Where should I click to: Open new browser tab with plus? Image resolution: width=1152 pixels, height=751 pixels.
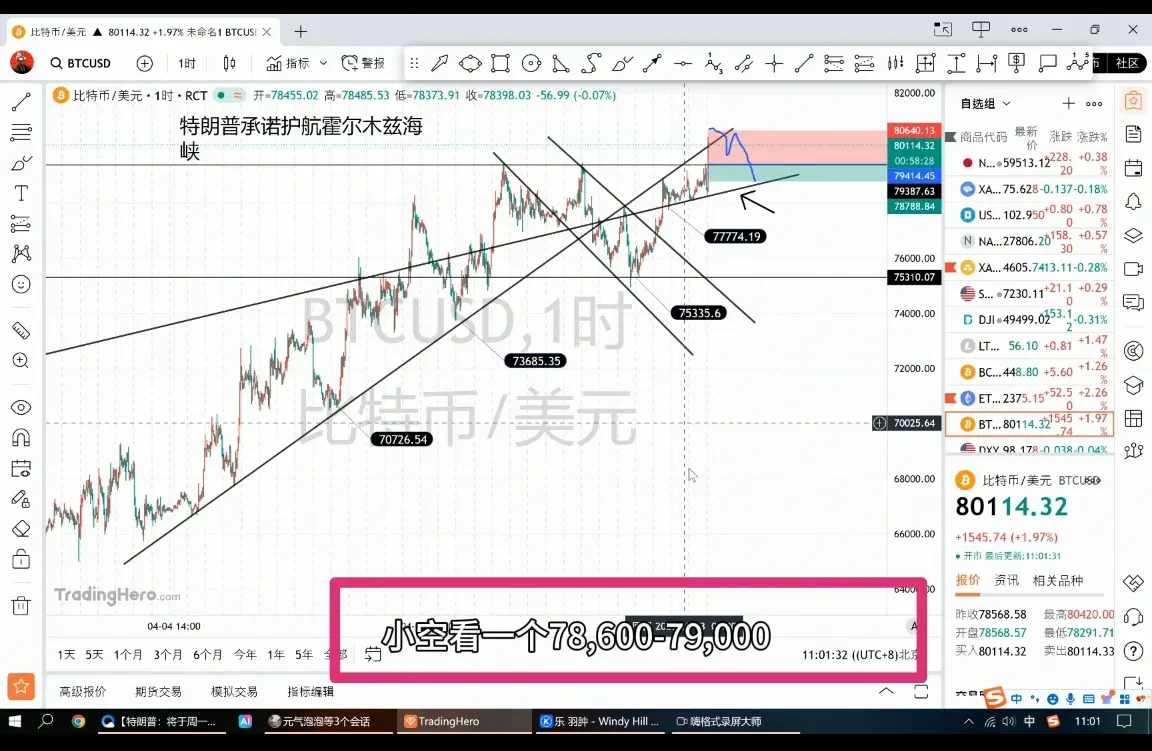click(300, 32)
